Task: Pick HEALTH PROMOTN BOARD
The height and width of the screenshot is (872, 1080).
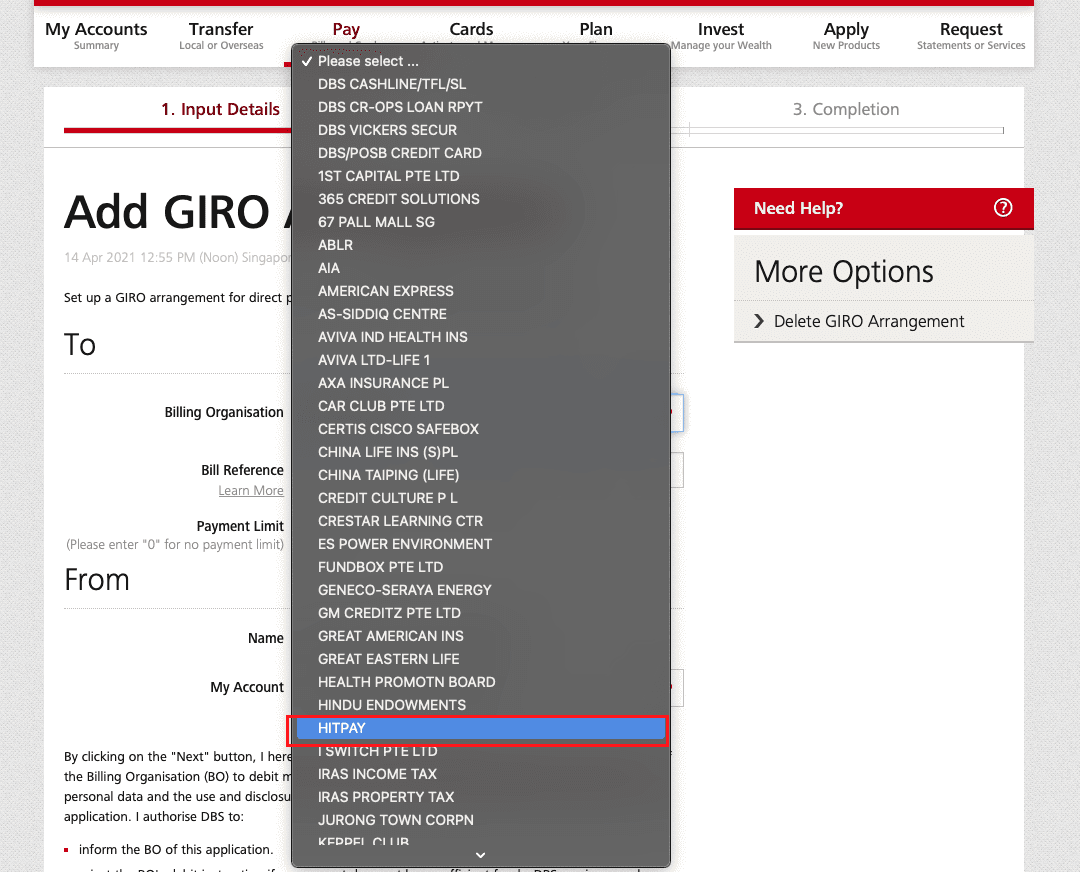Action: pyautogui.click(x=481, y=682)
